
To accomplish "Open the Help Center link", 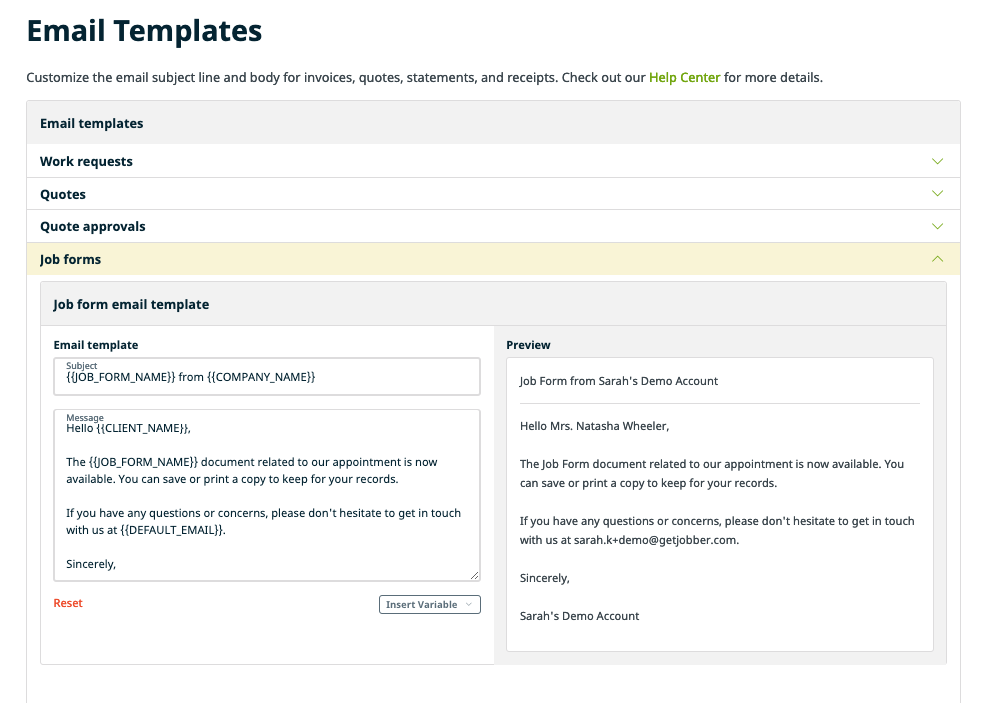I will (684, 77).
